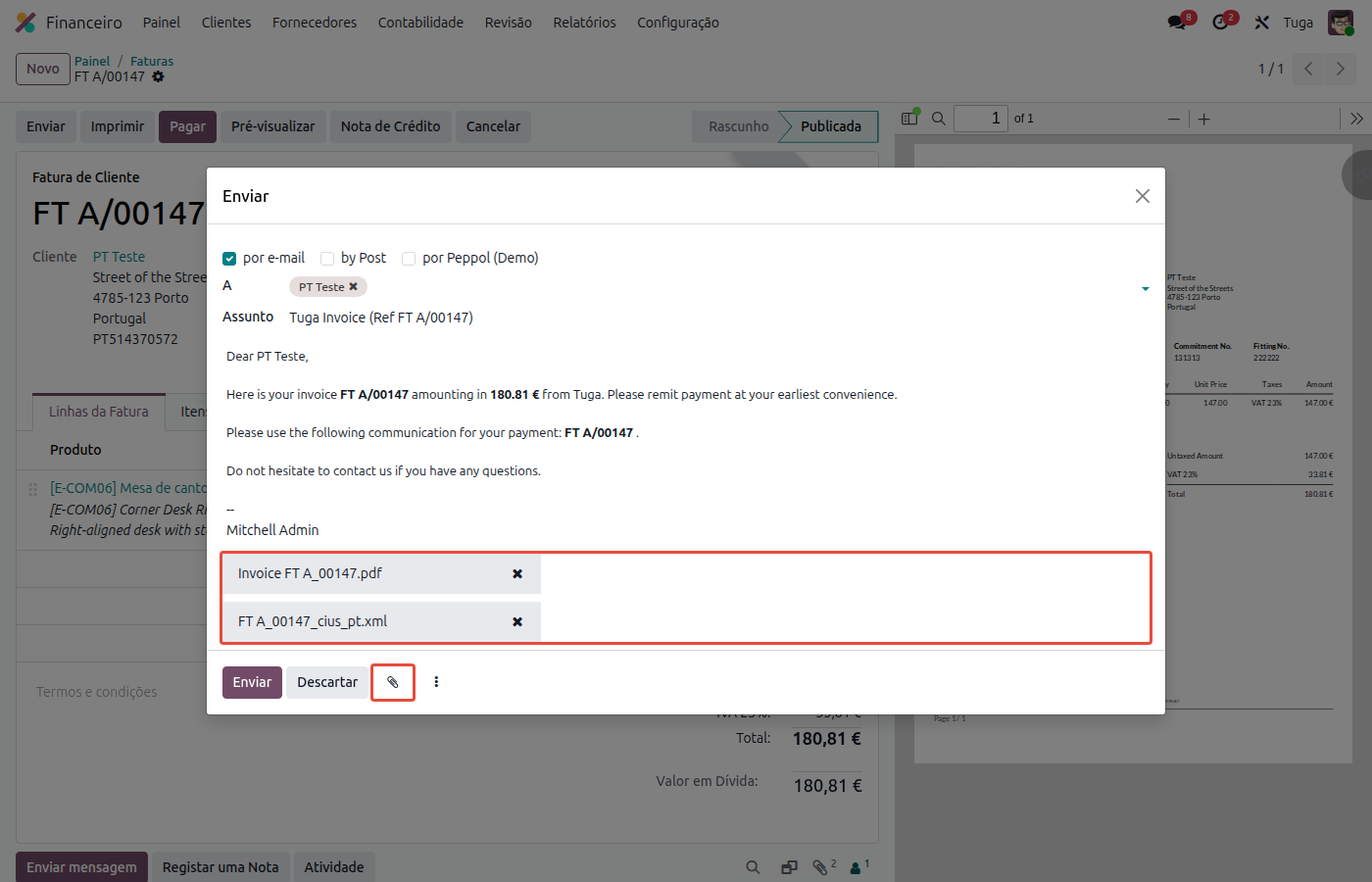Image resolution: width=1372 pixels, height=882 pixels.
Task: Remove the PT Teste recipient tag
Action: pos(354,287)
